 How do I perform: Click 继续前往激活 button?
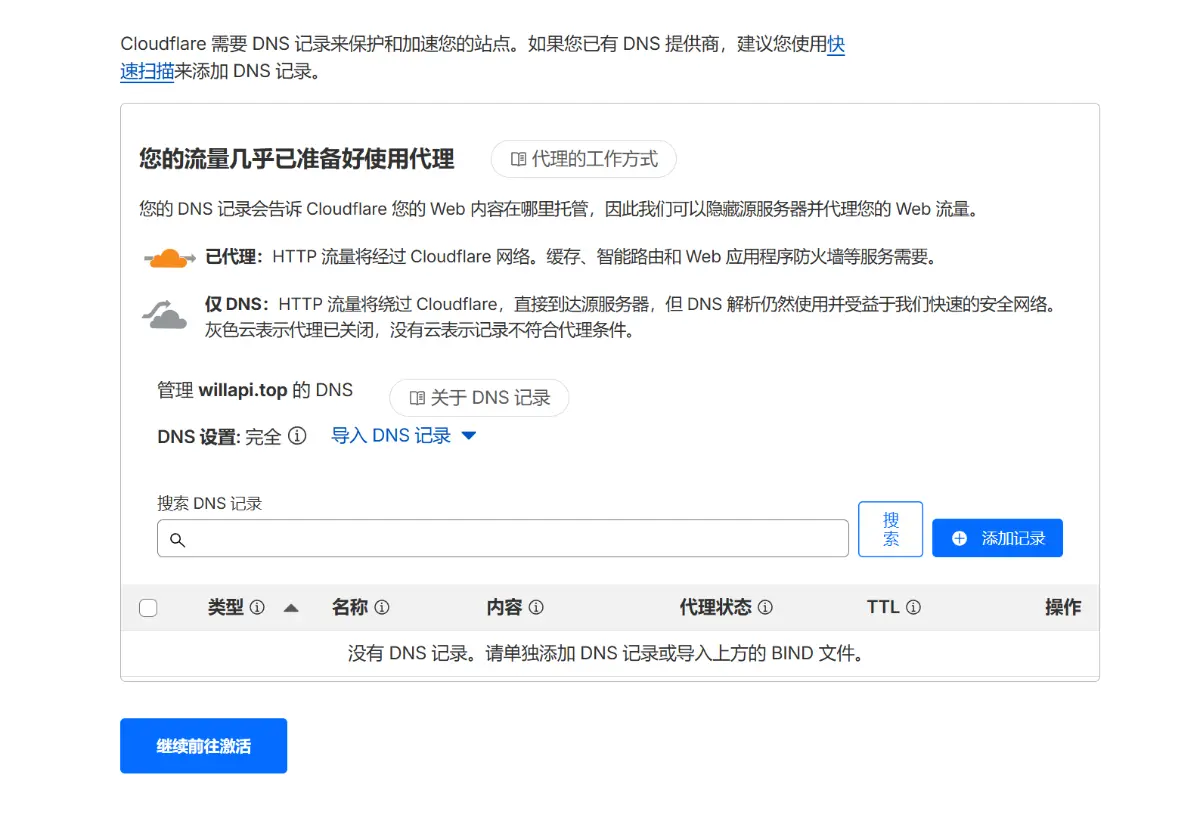204,746
